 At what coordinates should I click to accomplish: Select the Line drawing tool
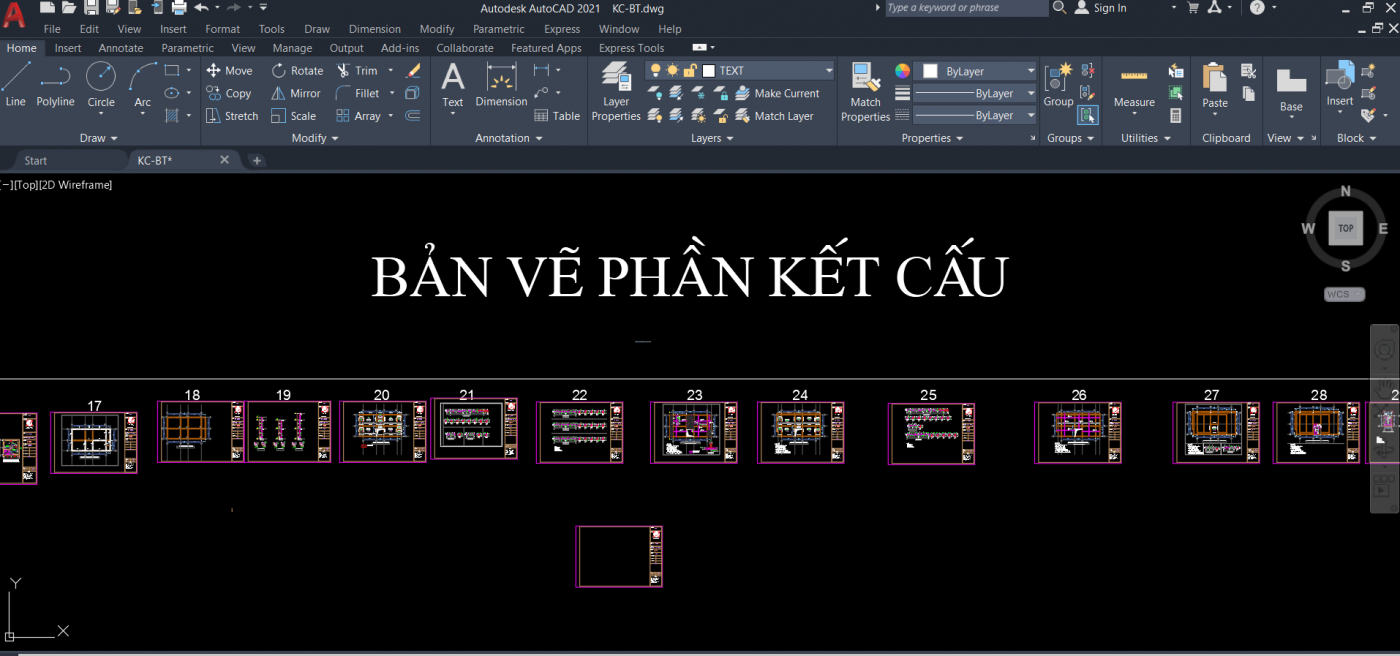click(x=16, y=84)
